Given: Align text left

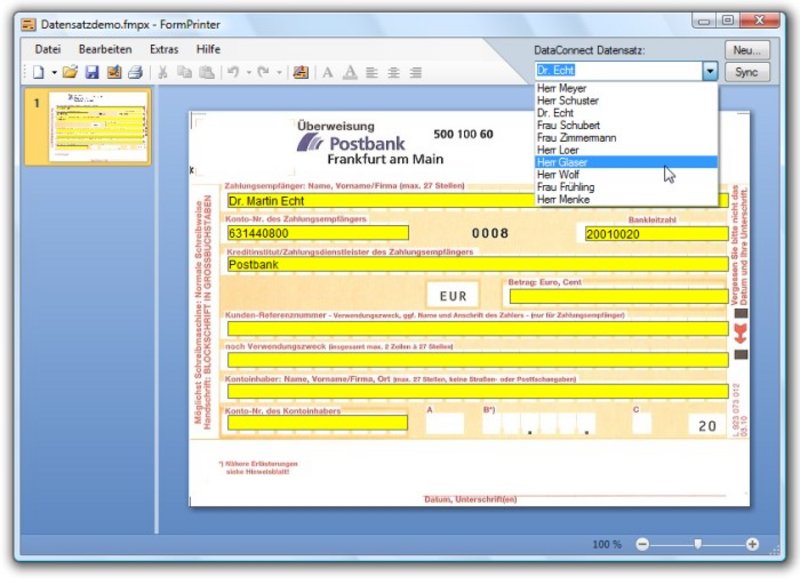Looking at the screenshot, I should coord(372,72).
